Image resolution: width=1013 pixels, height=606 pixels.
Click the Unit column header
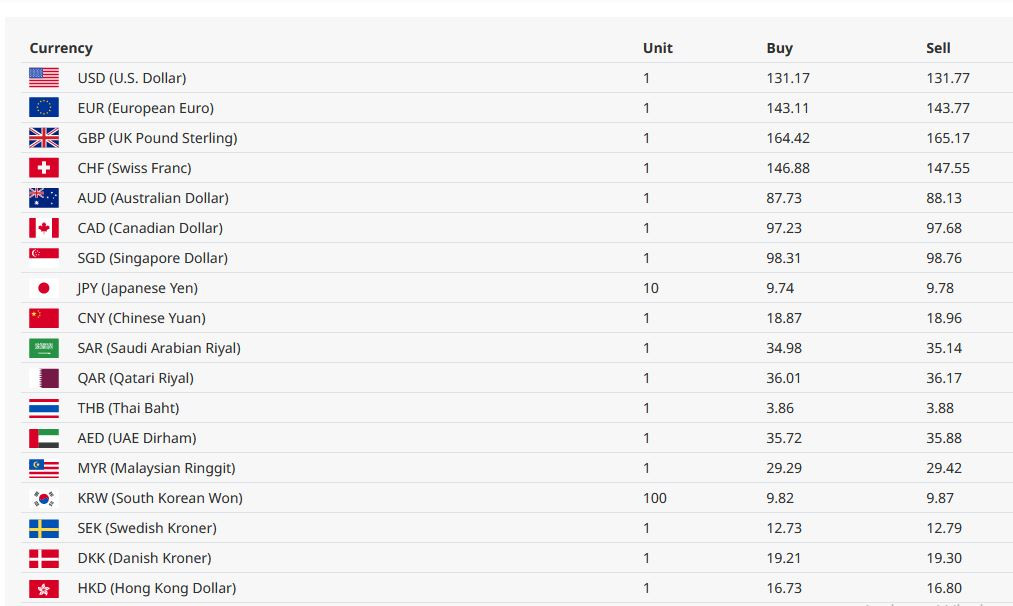click(658, 48)
